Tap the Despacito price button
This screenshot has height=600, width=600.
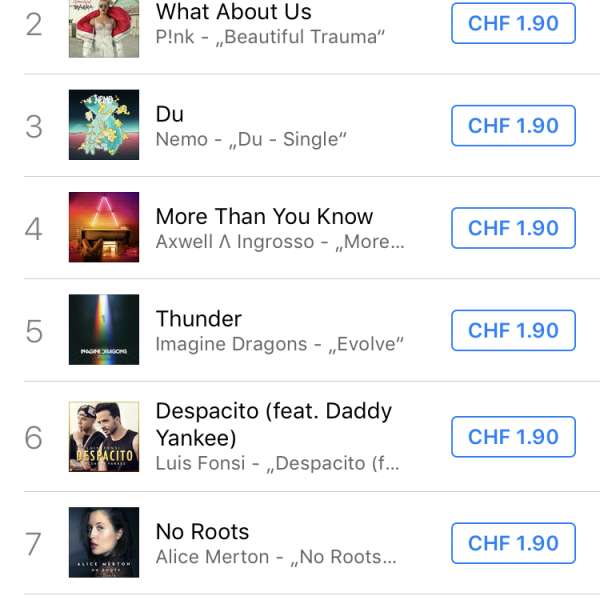tap(513, 437)
